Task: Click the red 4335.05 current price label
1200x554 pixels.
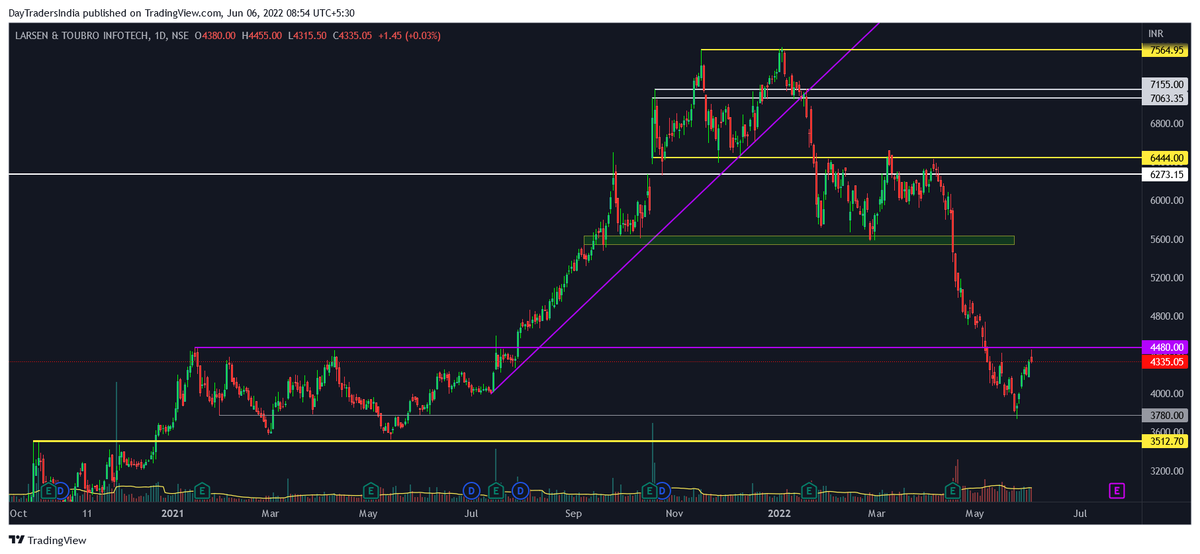Action: 1166,361
